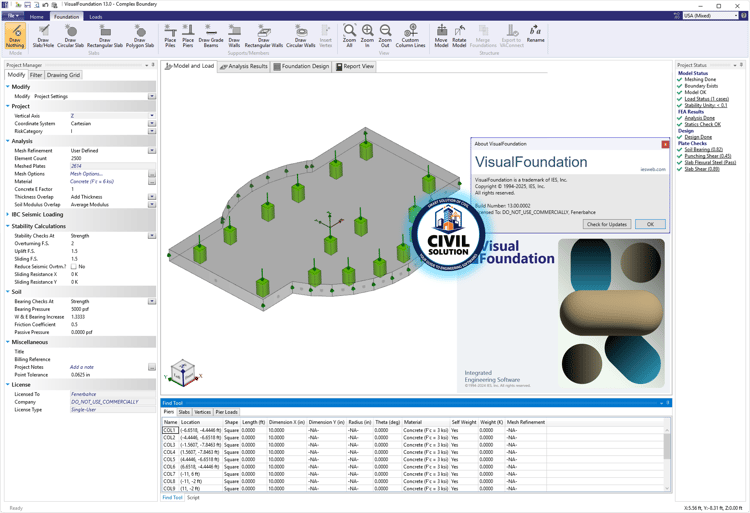Click the Slab Shear (0.89) link
750x513 pixels.
pyautogui.click(x=702, y=169)
